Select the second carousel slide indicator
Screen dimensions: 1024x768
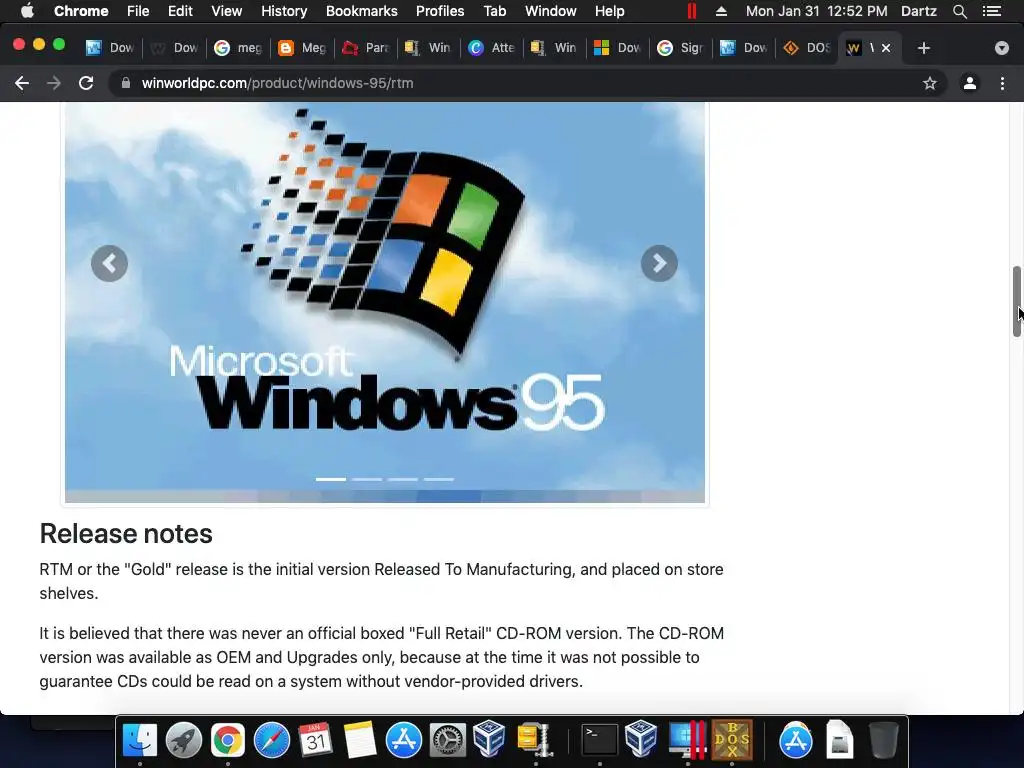[x=367, y=479]
